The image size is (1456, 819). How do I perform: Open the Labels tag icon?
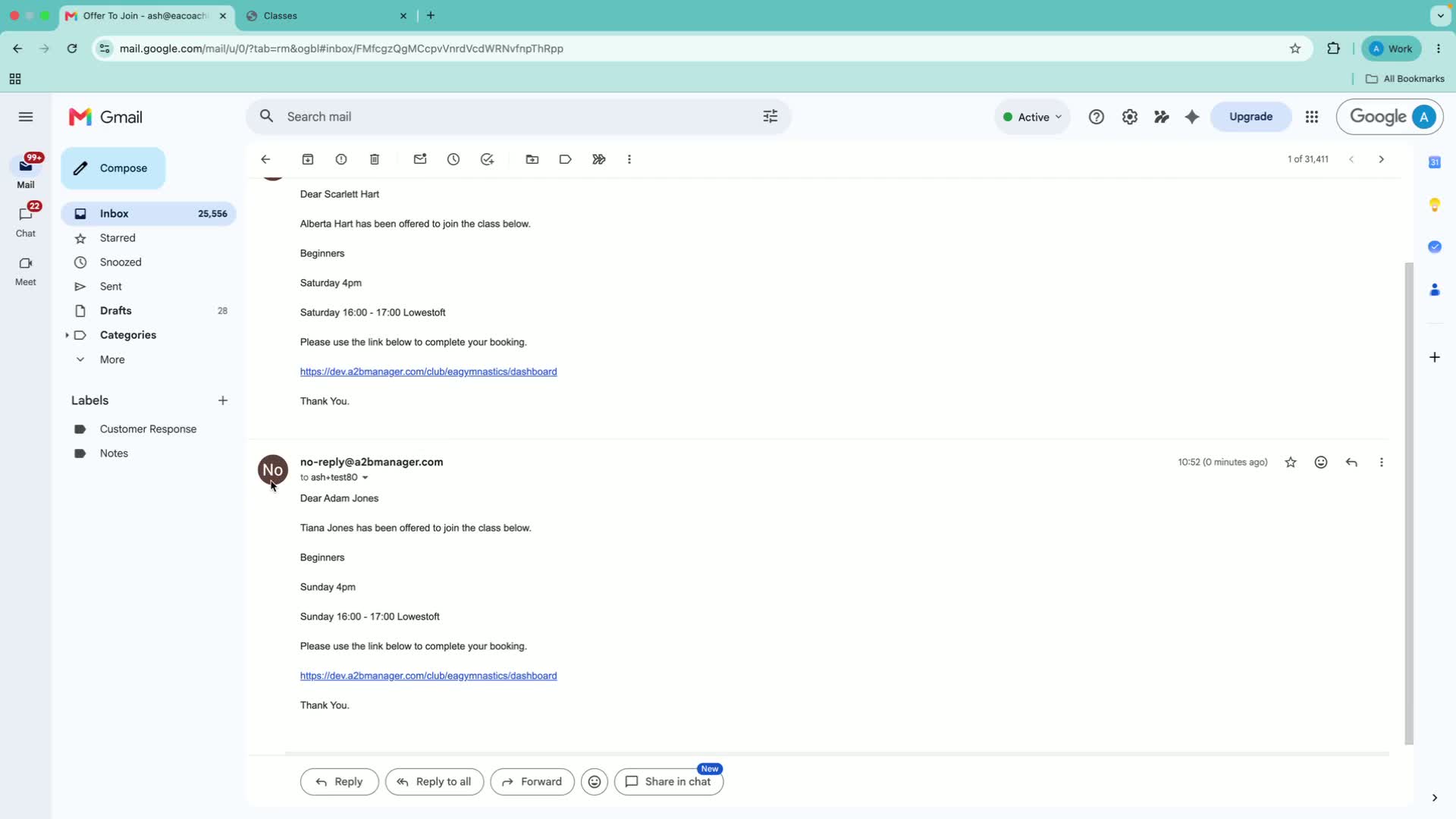tap(566, 159)
